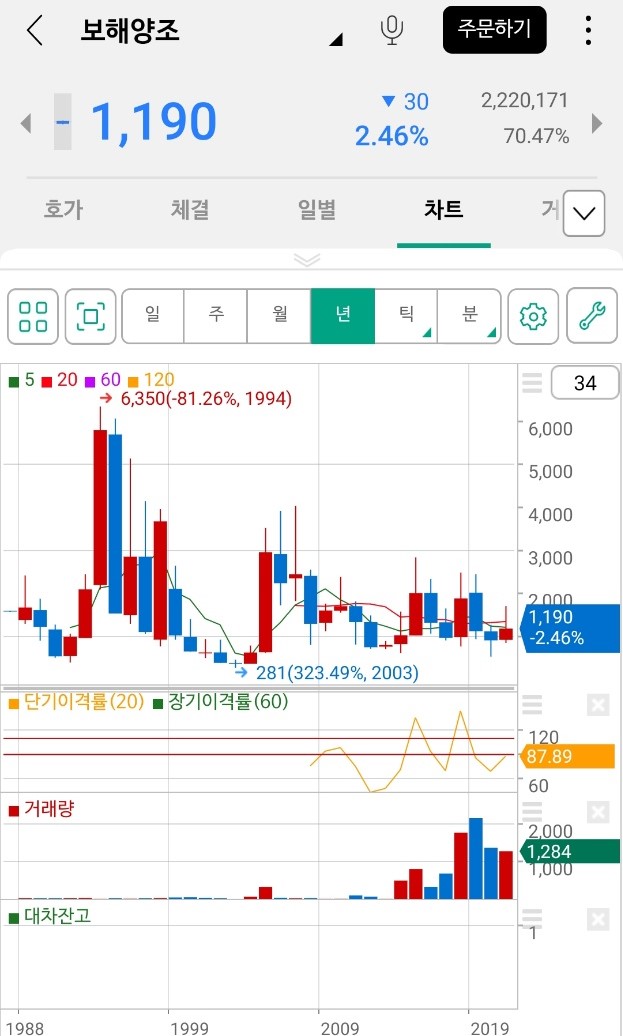Close the 단기이격률 indicator panel
623x1036 pixels.
598,705
